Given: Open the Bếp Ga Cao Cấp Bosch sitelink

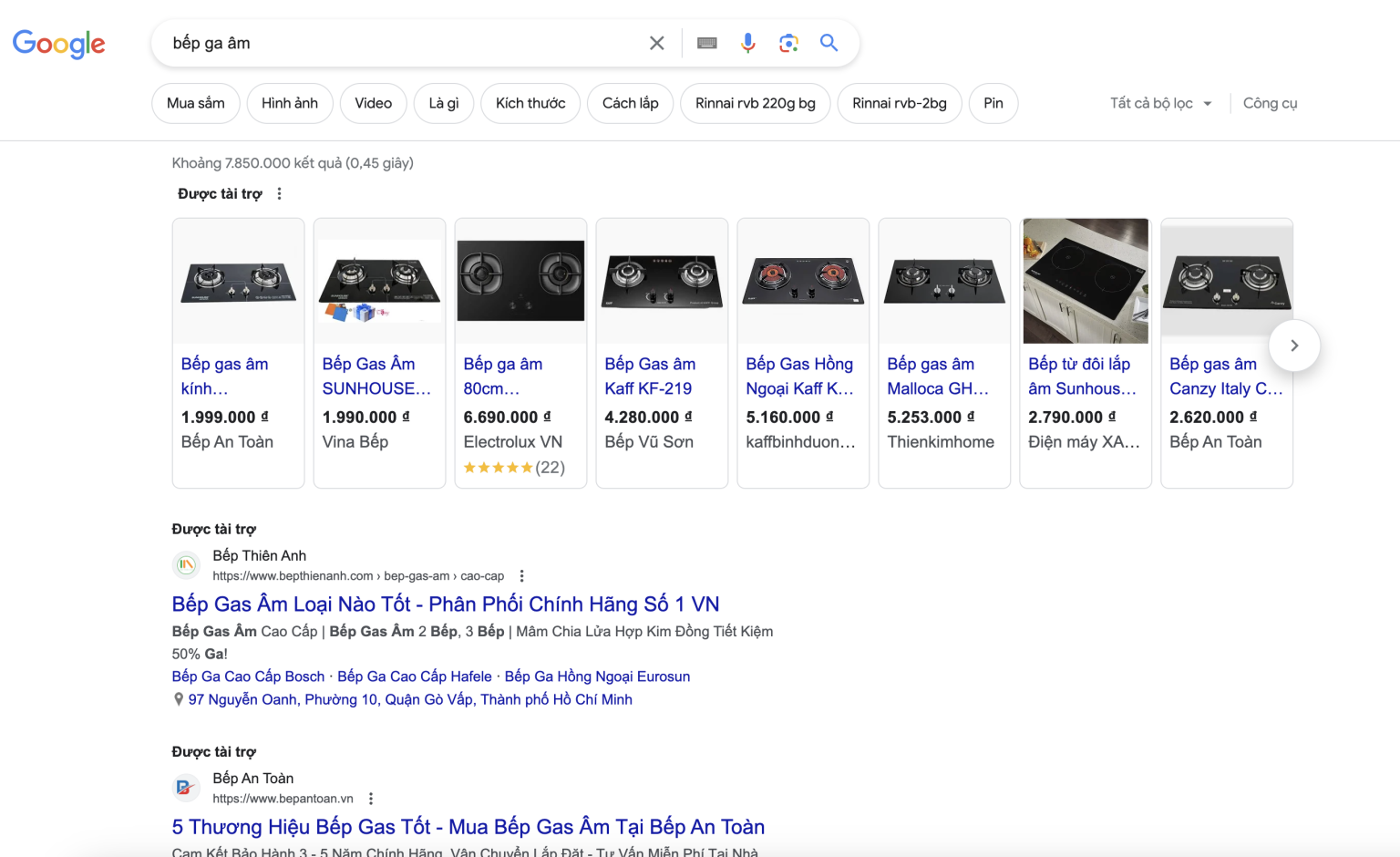Looking at the screenshot, I should (248, 676).
